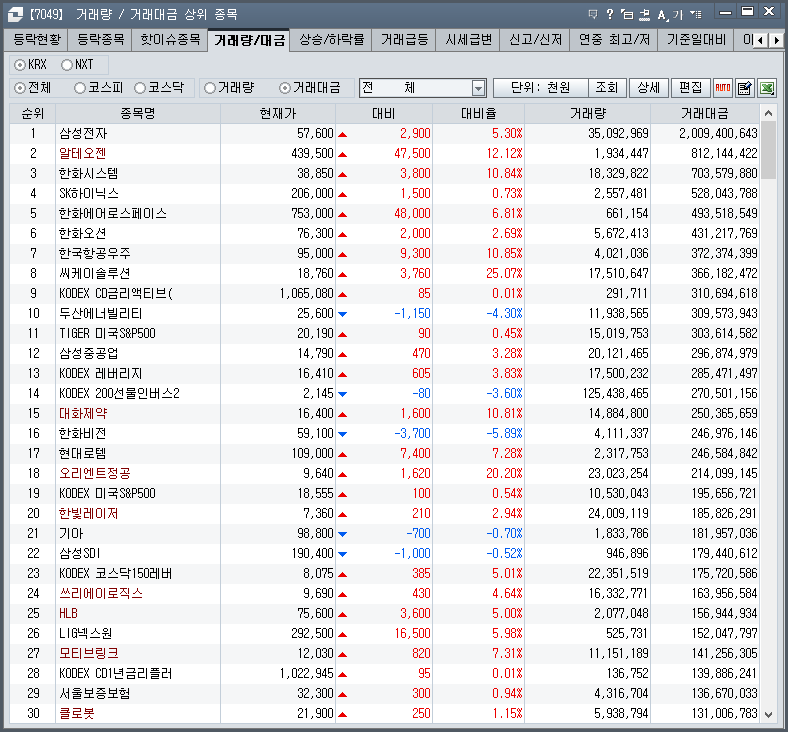
Task: Switch to the 시세급변 tab
Action: [x=468, y=40]
